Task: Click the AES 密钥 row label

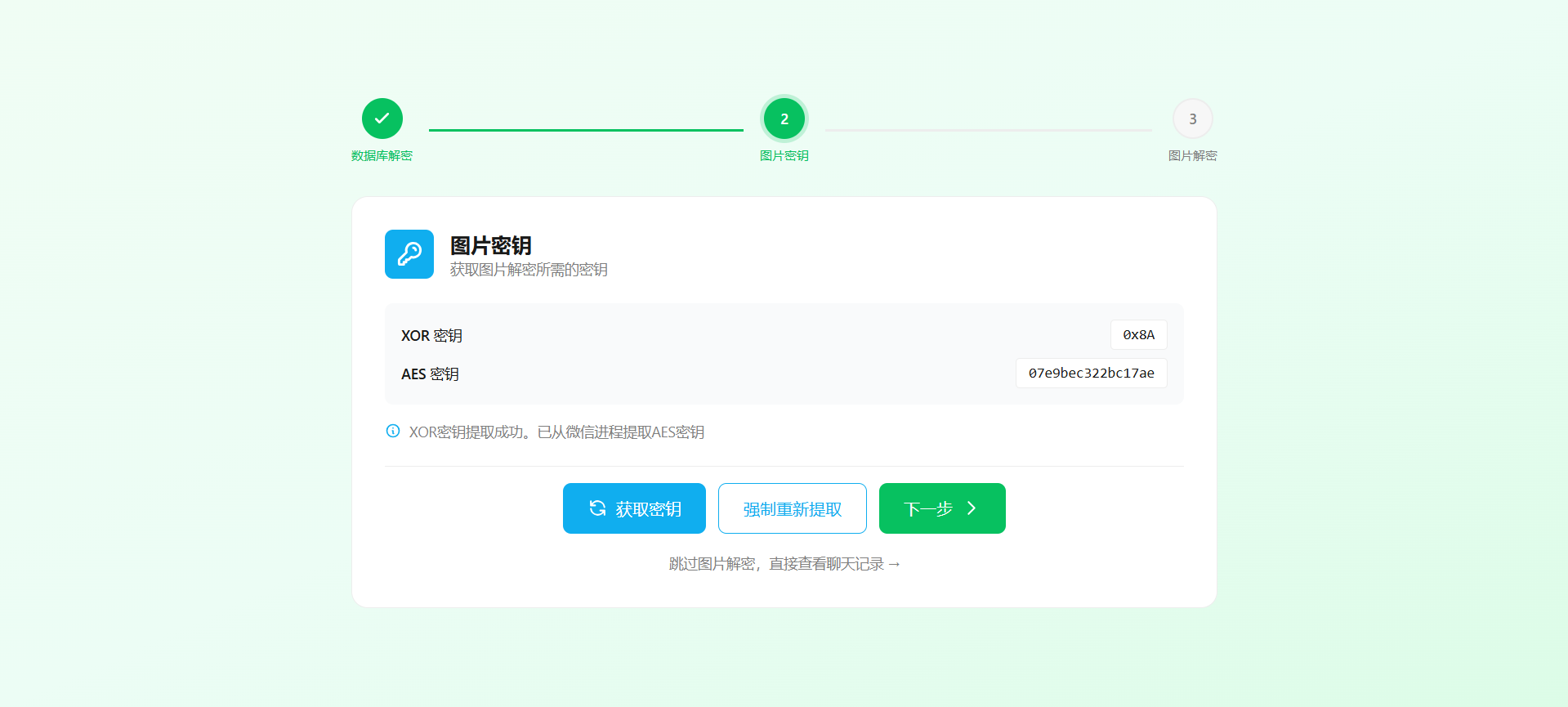Action: (430, 374)
